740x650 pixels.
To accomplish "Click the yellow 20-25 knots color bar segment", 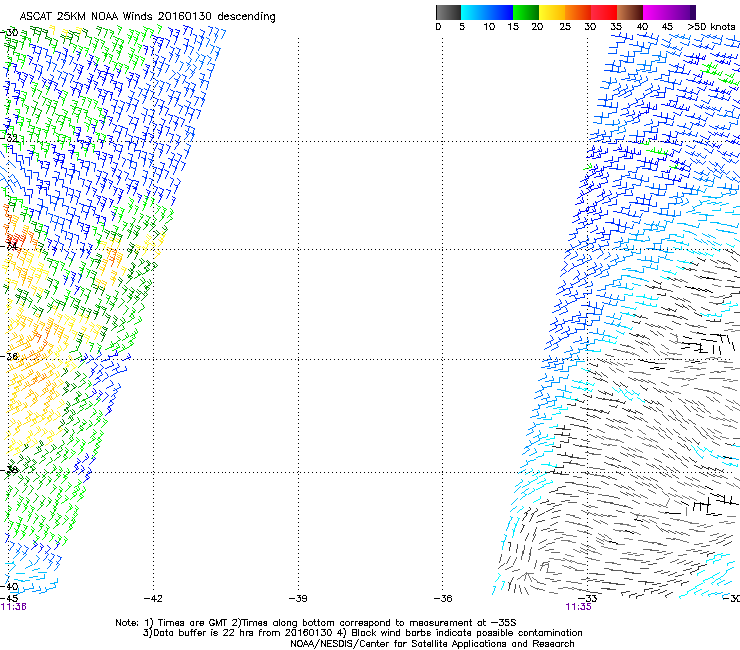I will 552,12.
